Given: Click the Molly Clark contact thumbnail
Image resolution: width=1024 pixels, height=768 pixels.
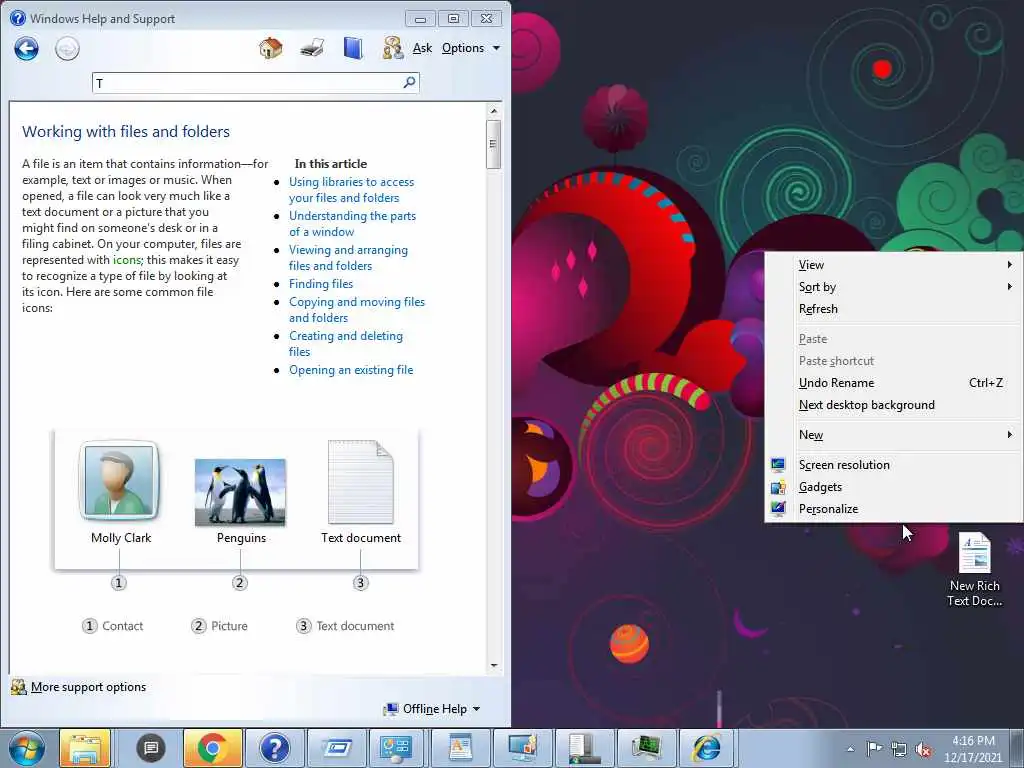Looking at the screenshot, I should (119, 481).
